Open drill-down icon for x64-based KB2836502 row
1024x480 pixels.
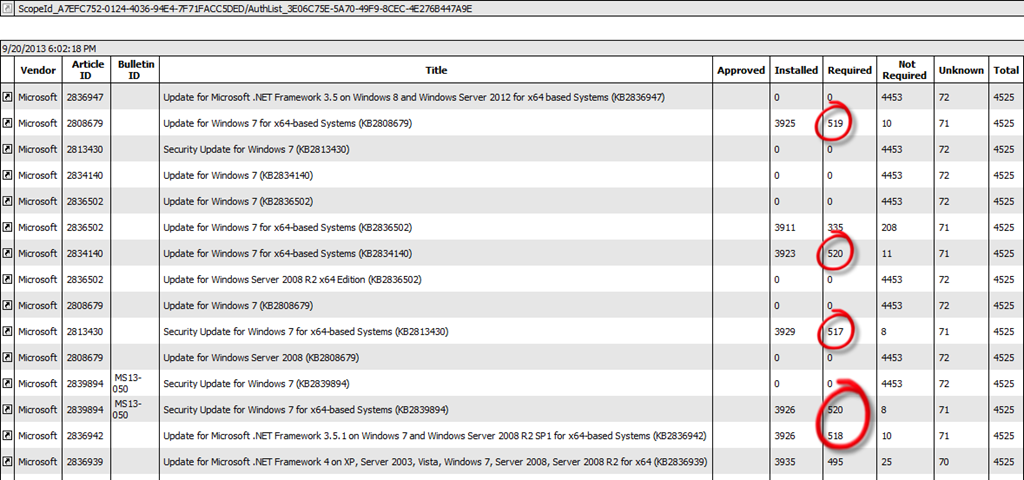point(8,227)
